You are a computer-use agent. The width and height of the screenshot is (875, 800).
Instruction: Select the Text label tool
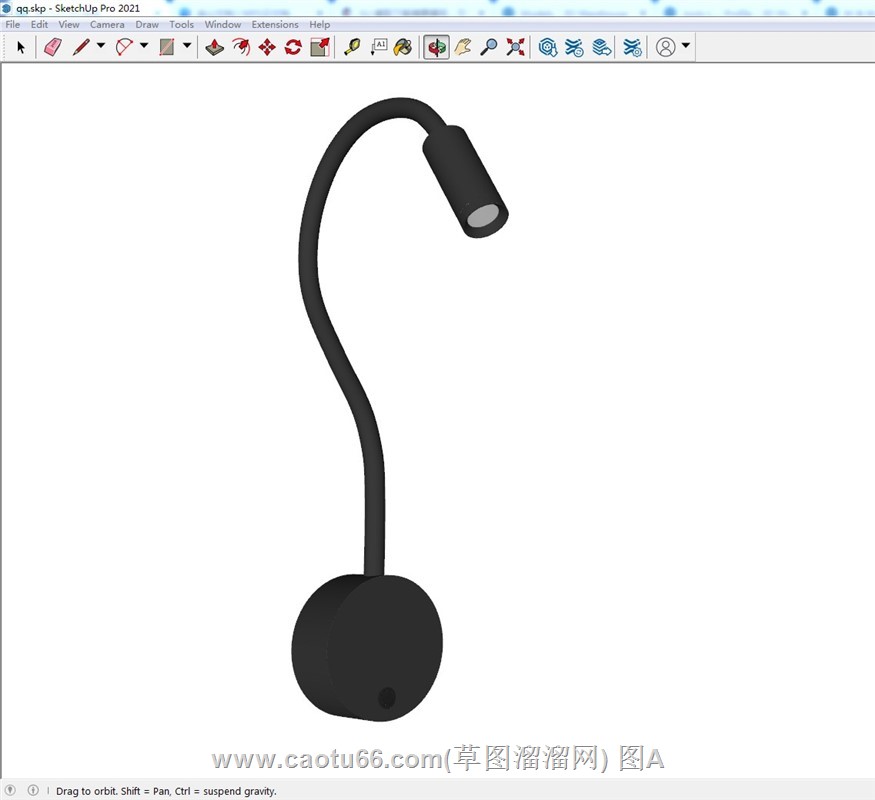point(379,47)
